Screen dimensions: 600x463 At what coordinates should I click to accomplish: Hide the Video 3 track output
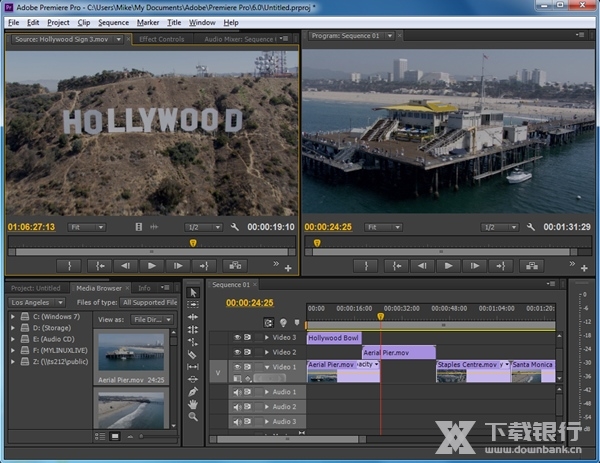(x=237, y=338)
